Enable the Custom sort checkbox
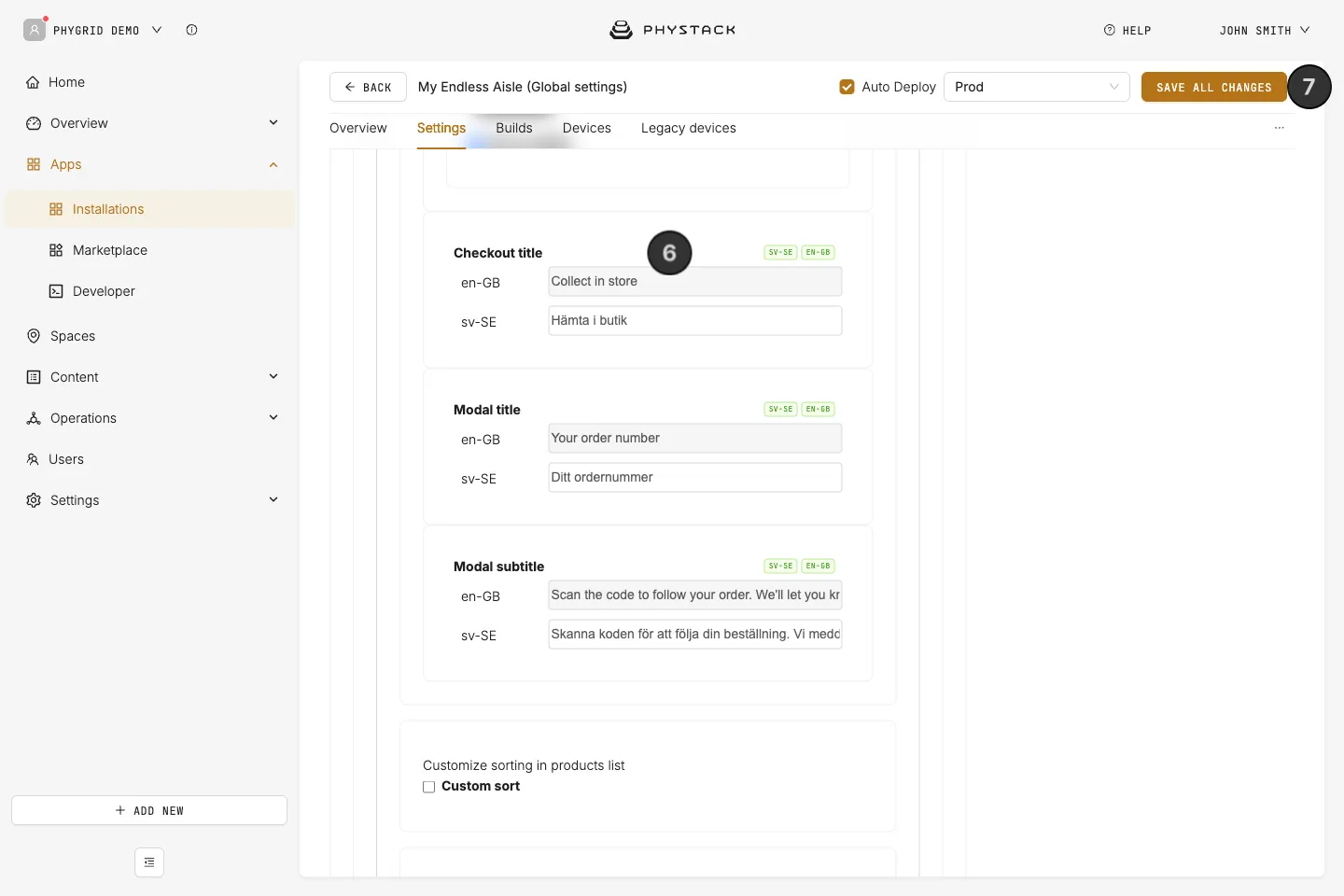1344x896 pixels. [429, 787]
